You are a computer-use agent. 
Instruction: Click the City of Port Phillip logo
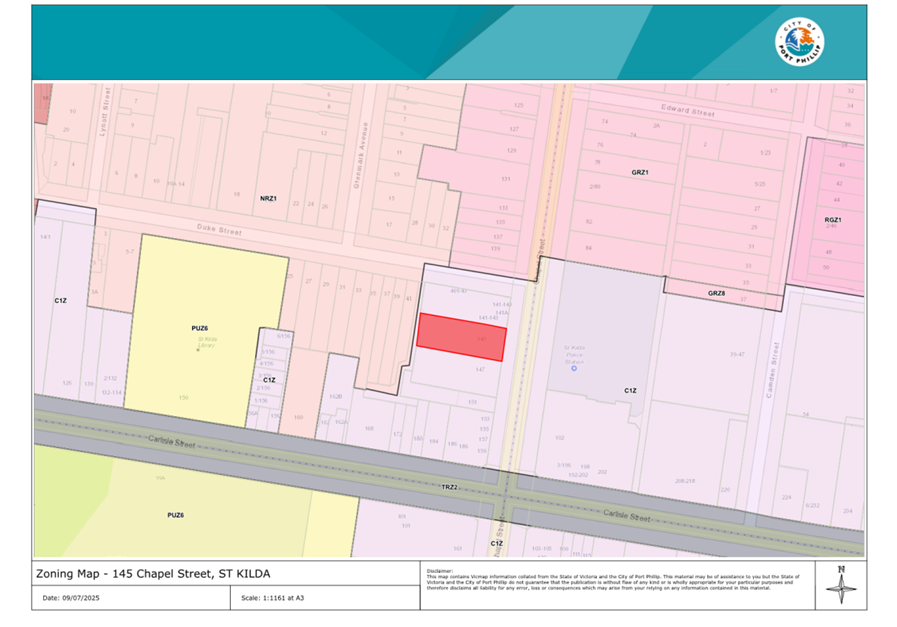[x=800, y=42]
